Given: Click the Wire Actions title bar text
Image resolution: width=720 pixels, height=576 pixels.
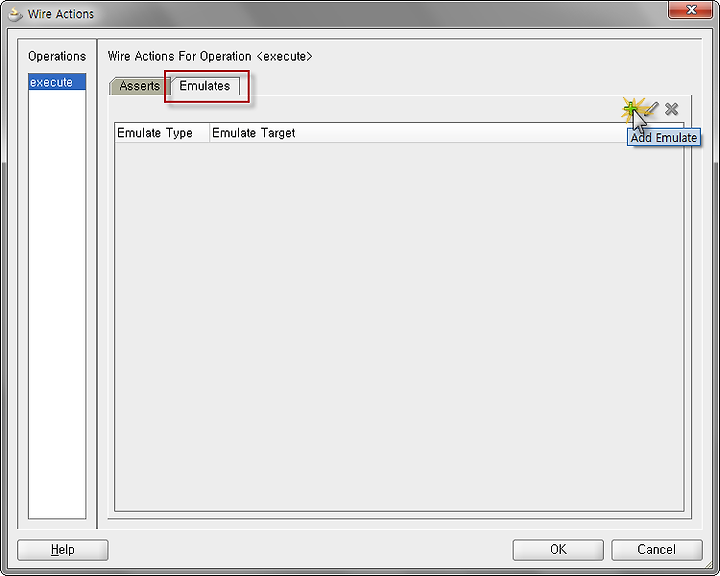Looking at the screenshot, I should point(61,14).
